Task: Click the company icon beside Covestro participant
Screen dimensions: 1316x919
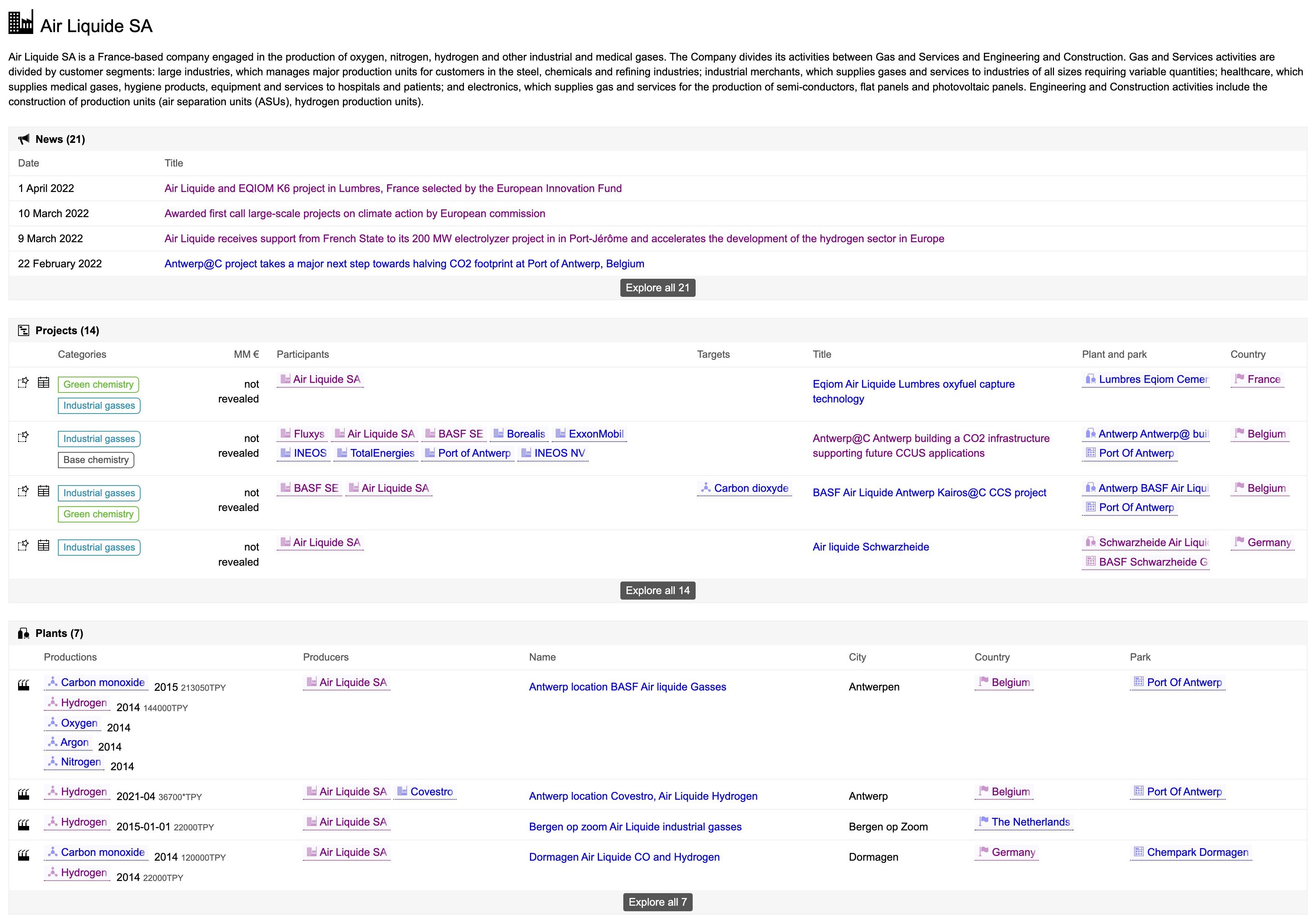Action: [x=403, y=791]
